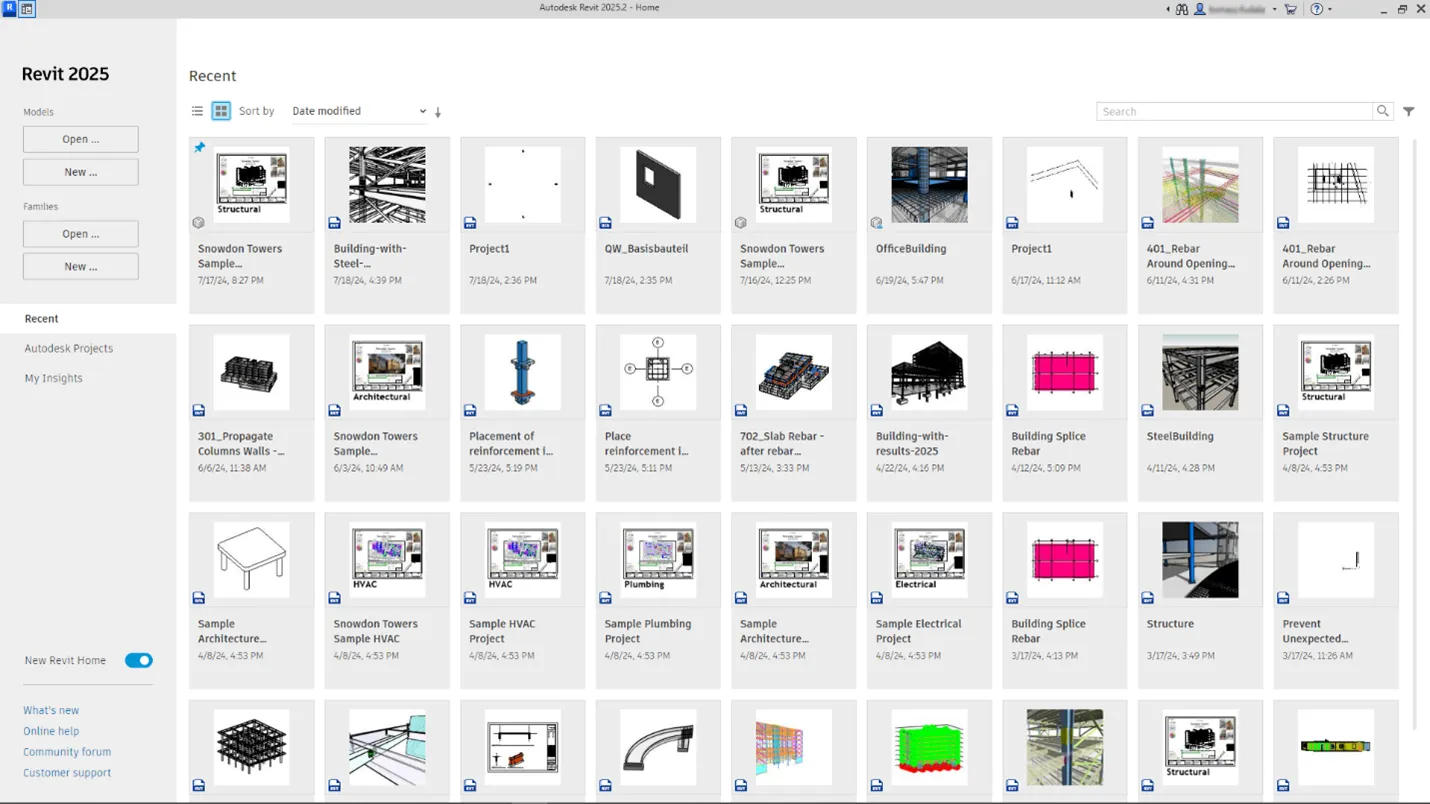Click the 'Sample HVAC Project' file name

pyautogui.click(x=502, y=631)
